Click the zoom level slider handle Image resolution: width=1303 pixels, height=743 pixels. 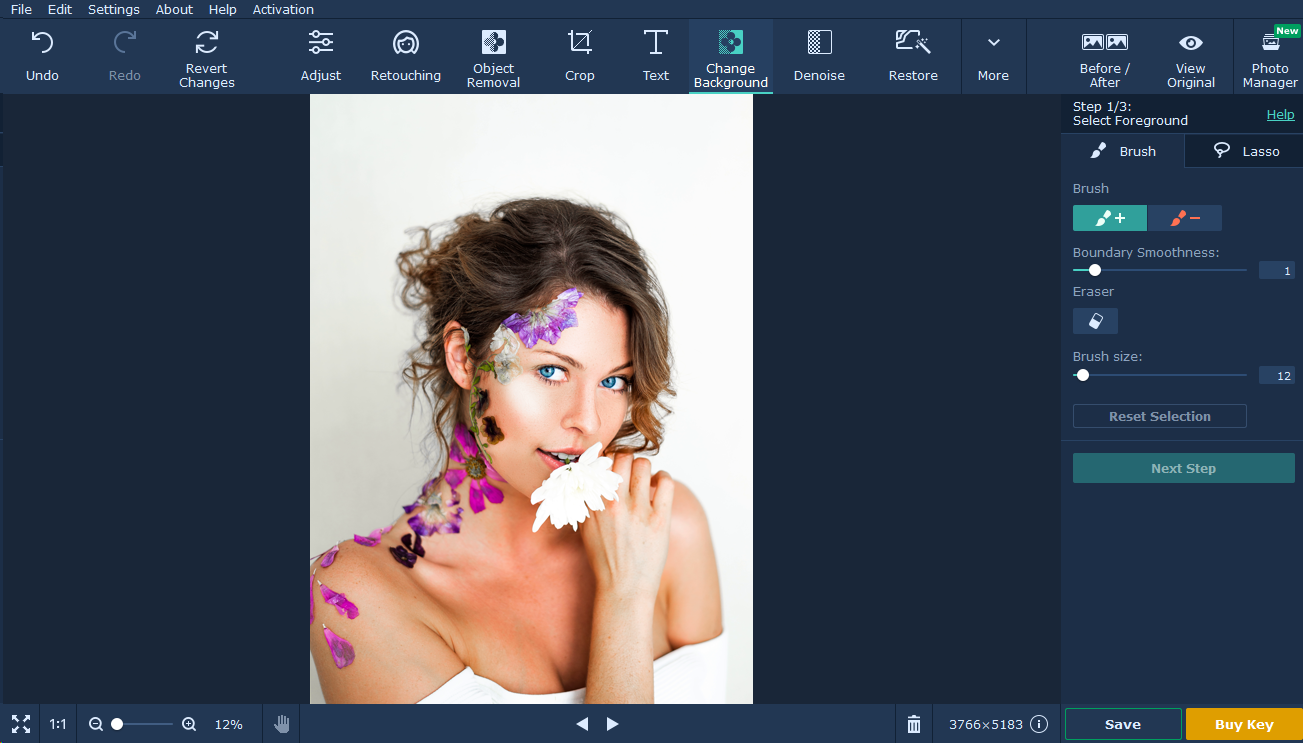pyautogui.click(x=117, y=724)
